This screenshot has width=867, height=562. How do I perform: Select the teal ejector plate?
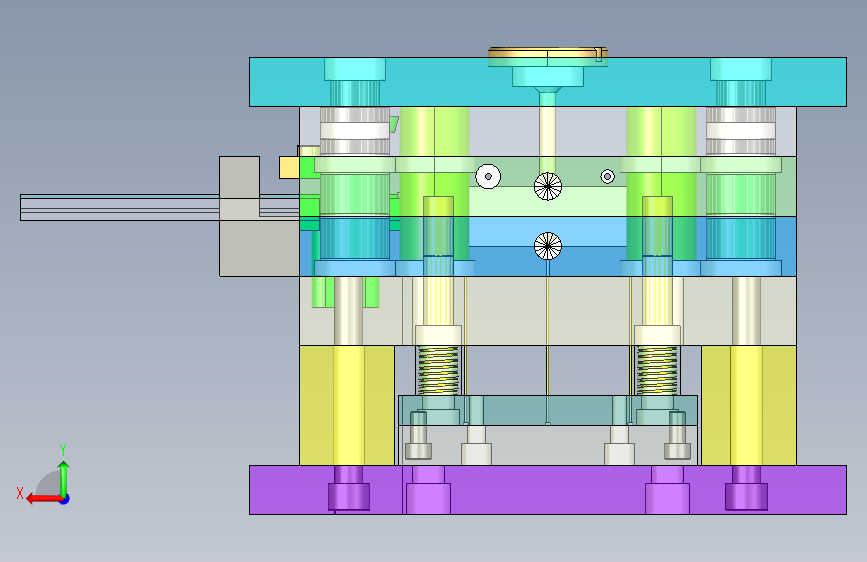click(x=547, y=410)
